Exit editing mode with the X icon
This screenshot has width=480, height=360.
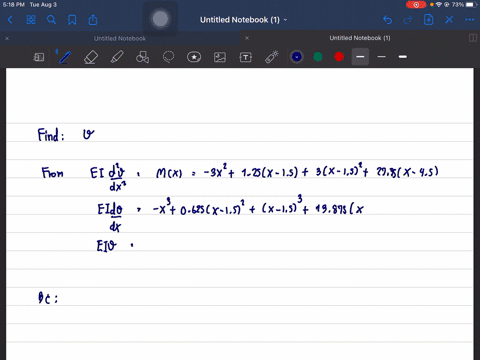click(x=449, y=20)
